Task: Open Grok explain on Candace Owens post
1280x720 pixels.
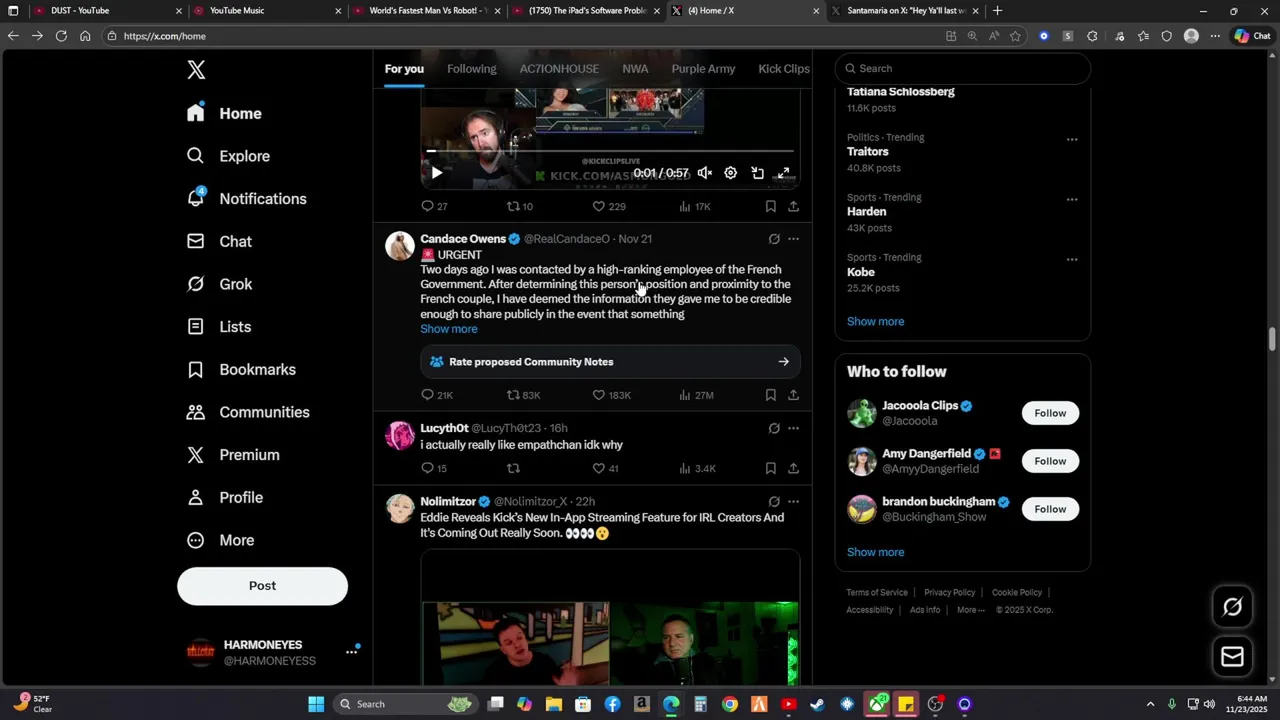Action: click(774, 239)
